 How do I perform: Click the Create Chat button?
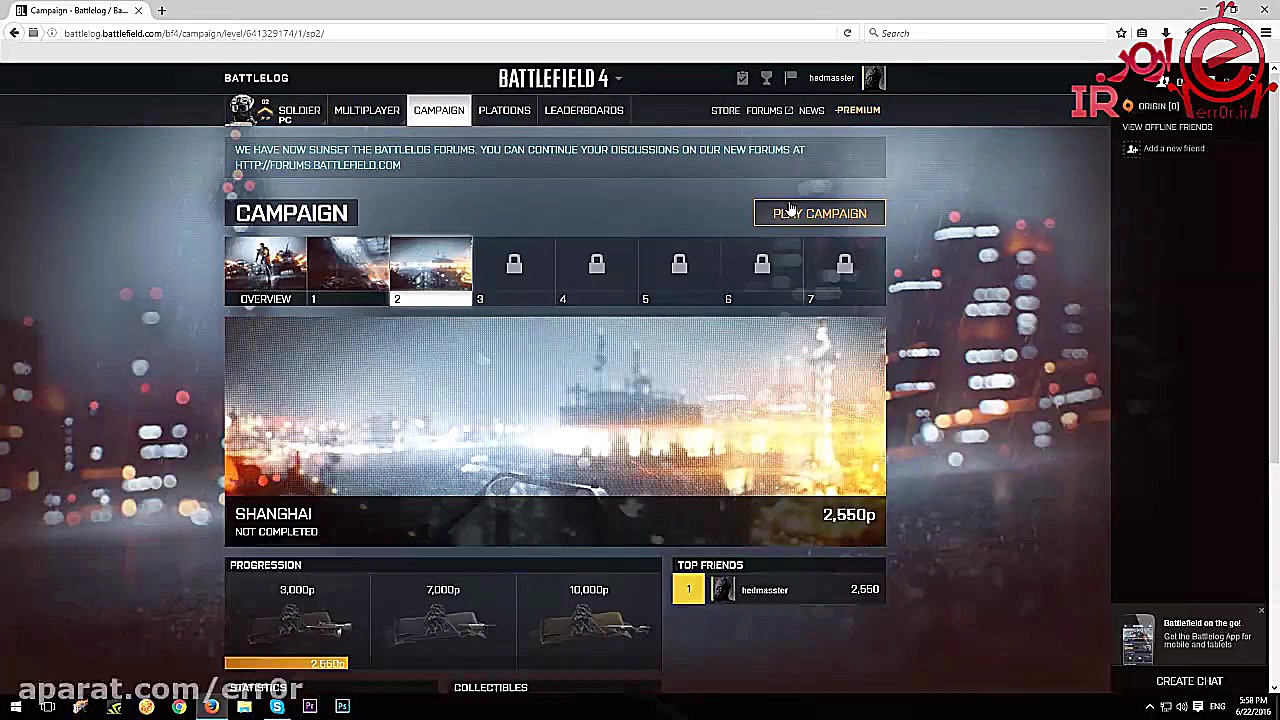click(1189, 681)
